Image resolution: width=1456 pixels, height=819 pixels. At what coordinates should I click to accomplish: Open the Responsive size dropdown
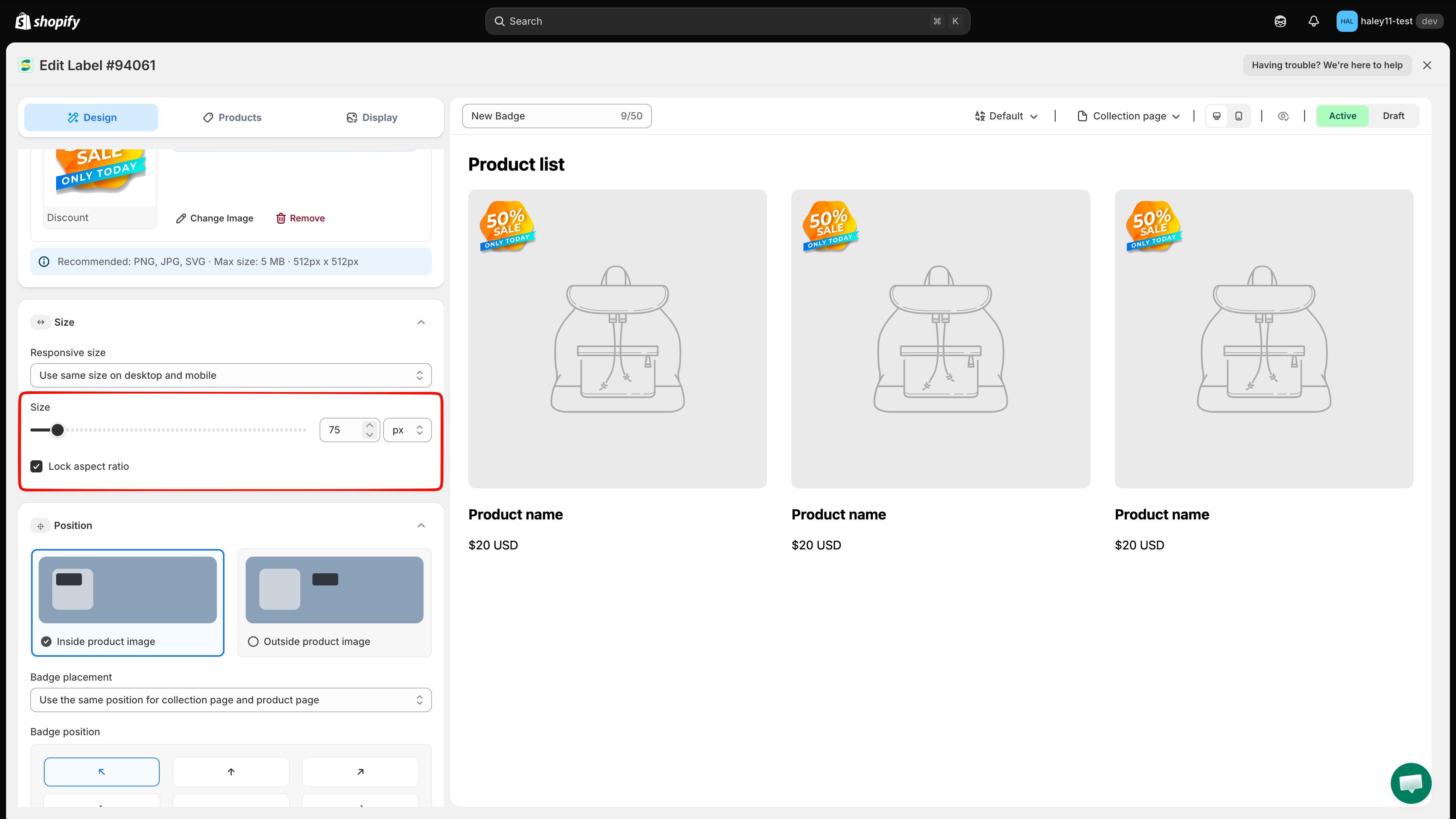(x=231, y=375)
